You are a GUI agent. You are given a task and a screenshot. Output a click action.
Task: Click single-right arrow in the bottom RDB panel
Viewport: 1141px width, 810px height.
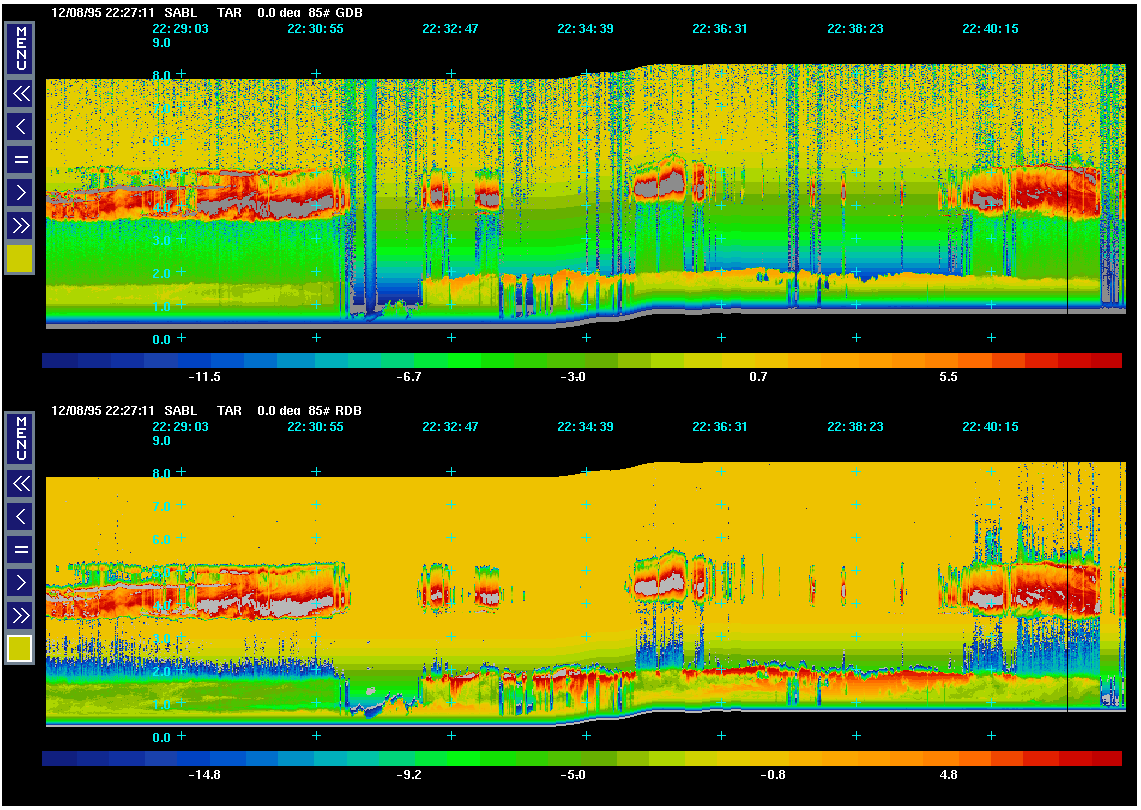click(20, 582)
